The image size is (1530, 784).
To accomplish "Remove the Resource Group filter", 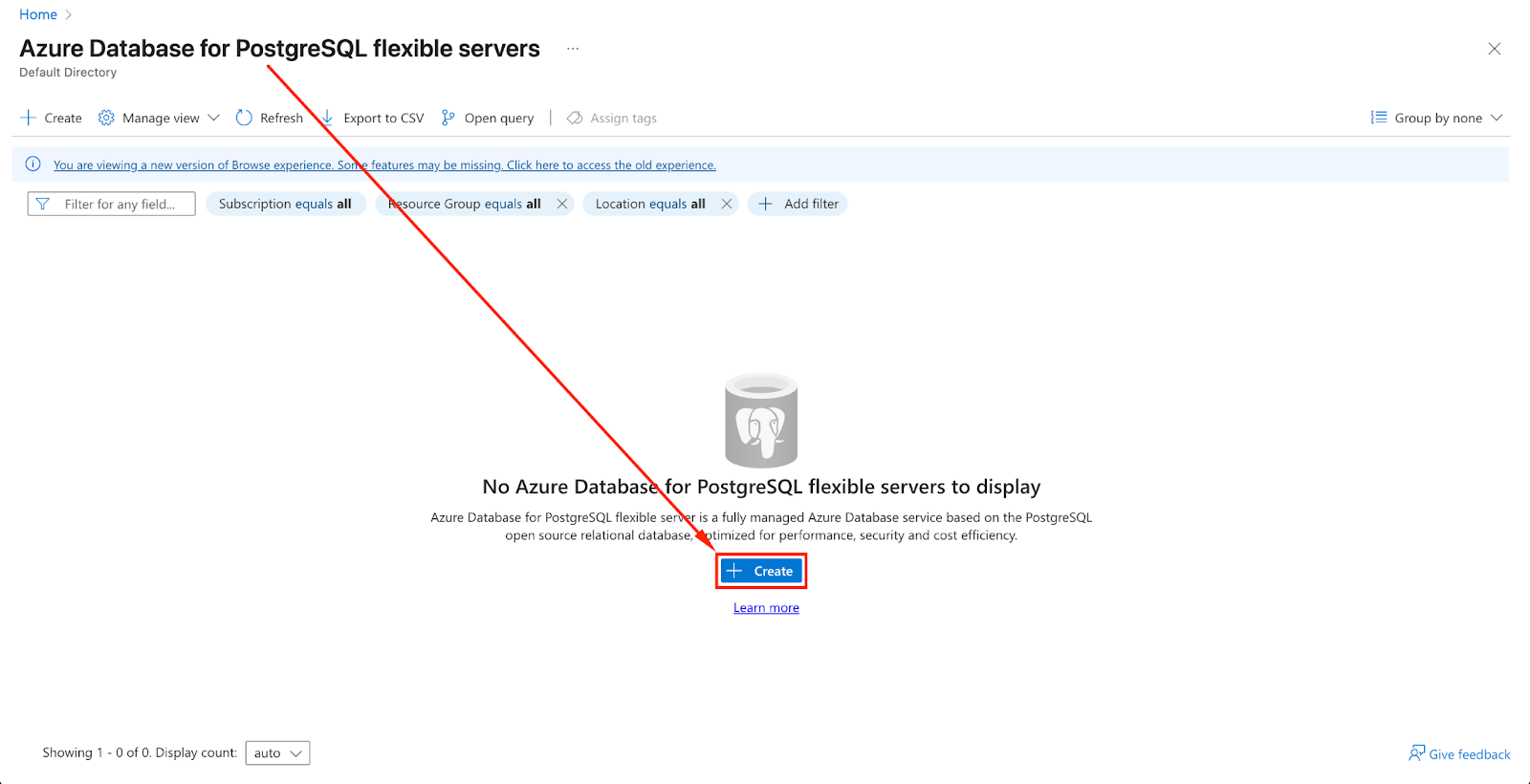I will 562,204.
